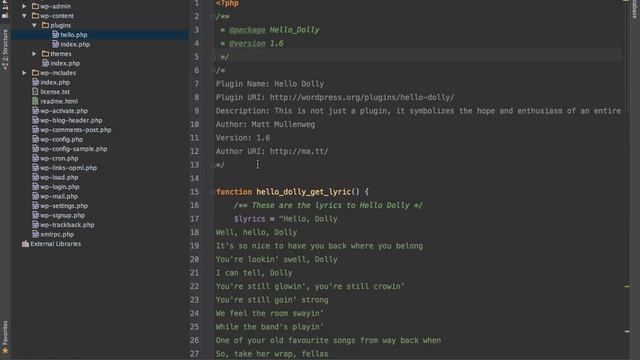Image resolution: width=640 pixels, height=360 pixels.
Task: Click the wp-config.php file icon
Action: pos(36,139)
